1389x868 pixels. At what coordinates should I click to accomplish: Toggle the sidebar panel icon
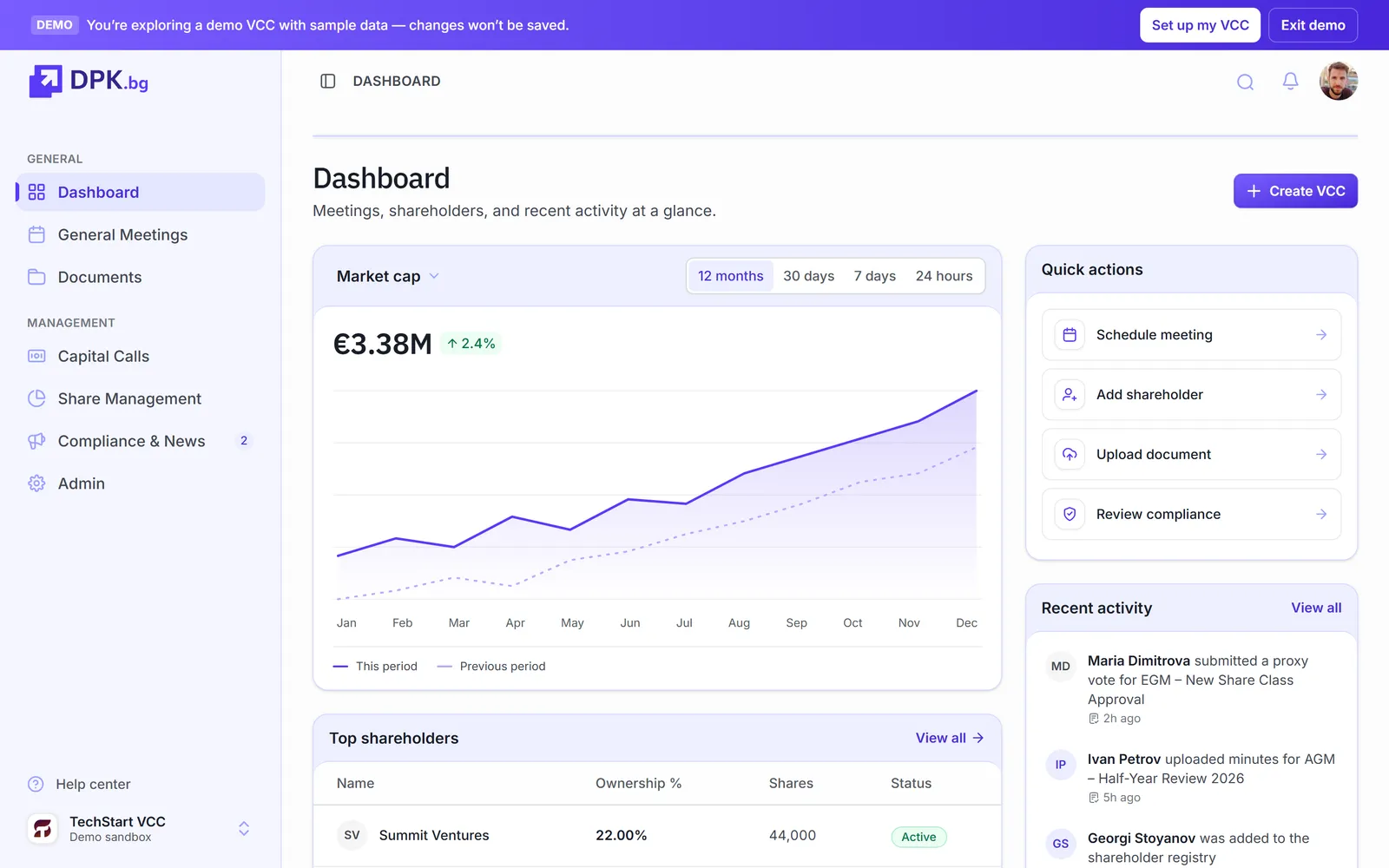pos(327,81)
